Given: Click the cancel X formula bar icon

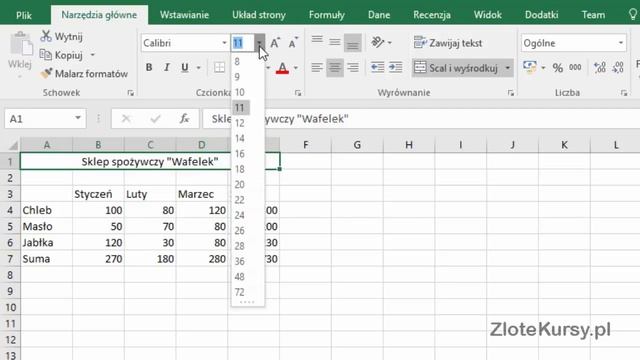Looking at the screenshot, I should [126, 119].
